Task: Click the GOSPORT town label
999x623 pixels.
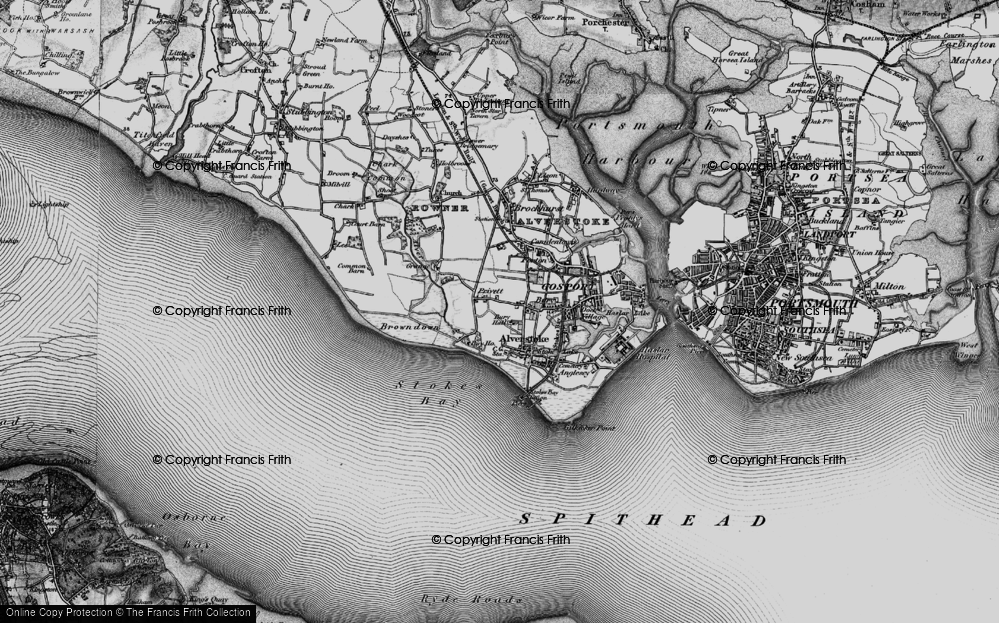Action: [x=564, y=287]
